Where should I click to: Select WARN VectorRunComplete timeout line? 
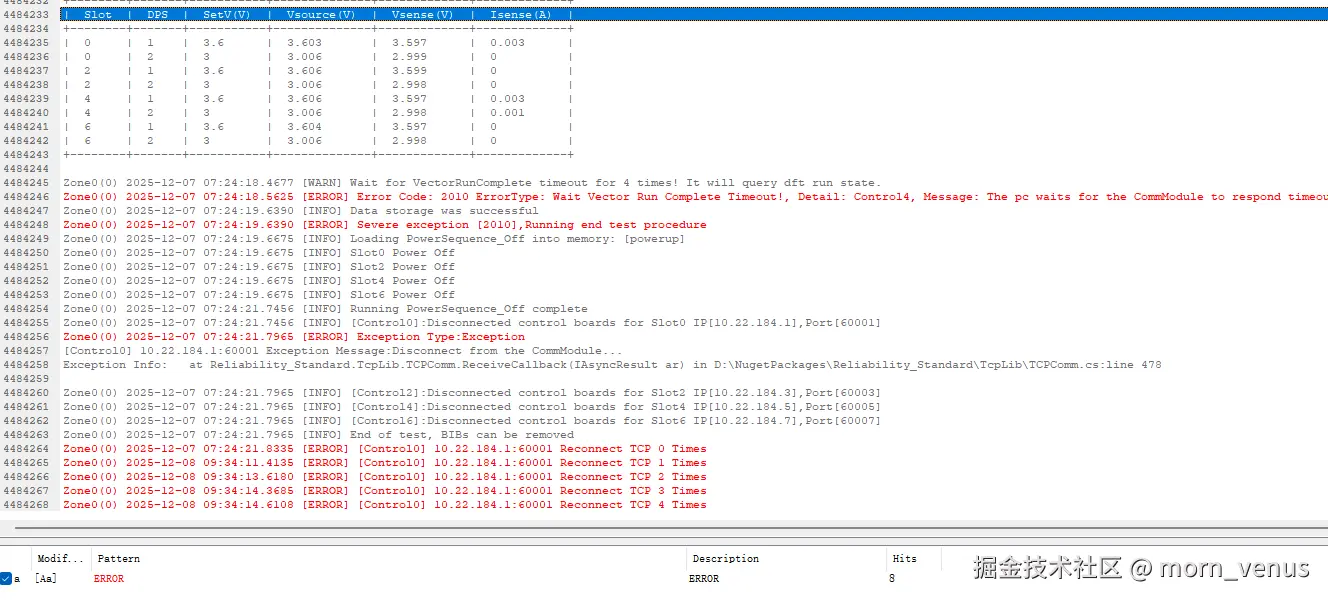[472, 183]
